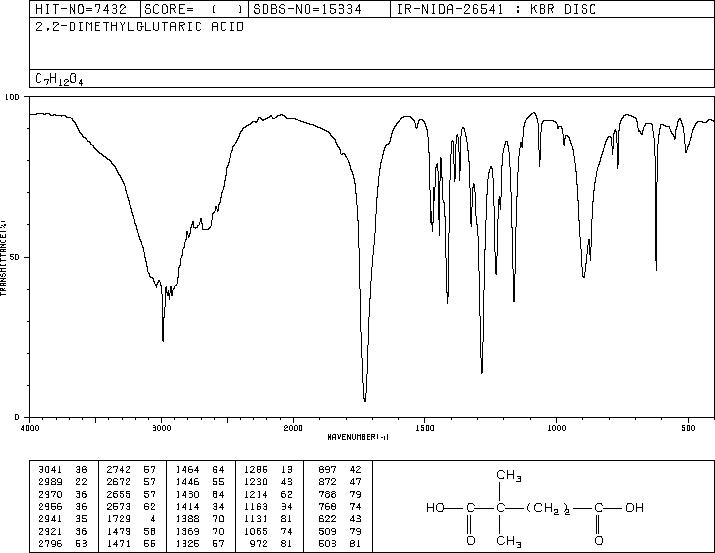Click the 4000 wavenumber axis label
This screenshot has width=715, height=553.
coord(30,428)
